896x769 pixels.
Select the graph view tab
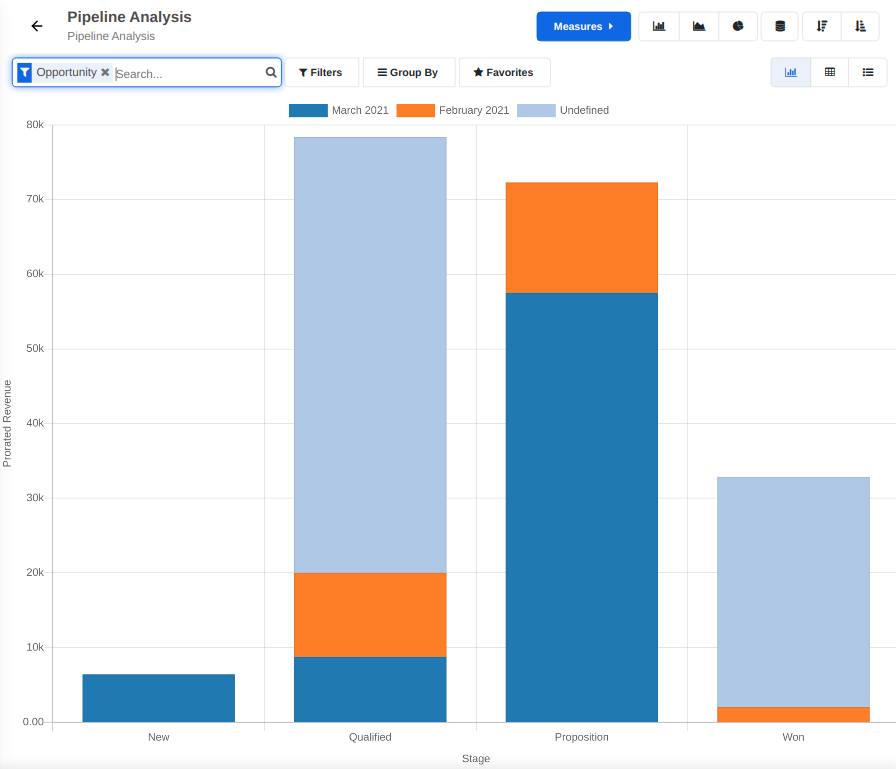pyautogui.click(x=790, y=72)
